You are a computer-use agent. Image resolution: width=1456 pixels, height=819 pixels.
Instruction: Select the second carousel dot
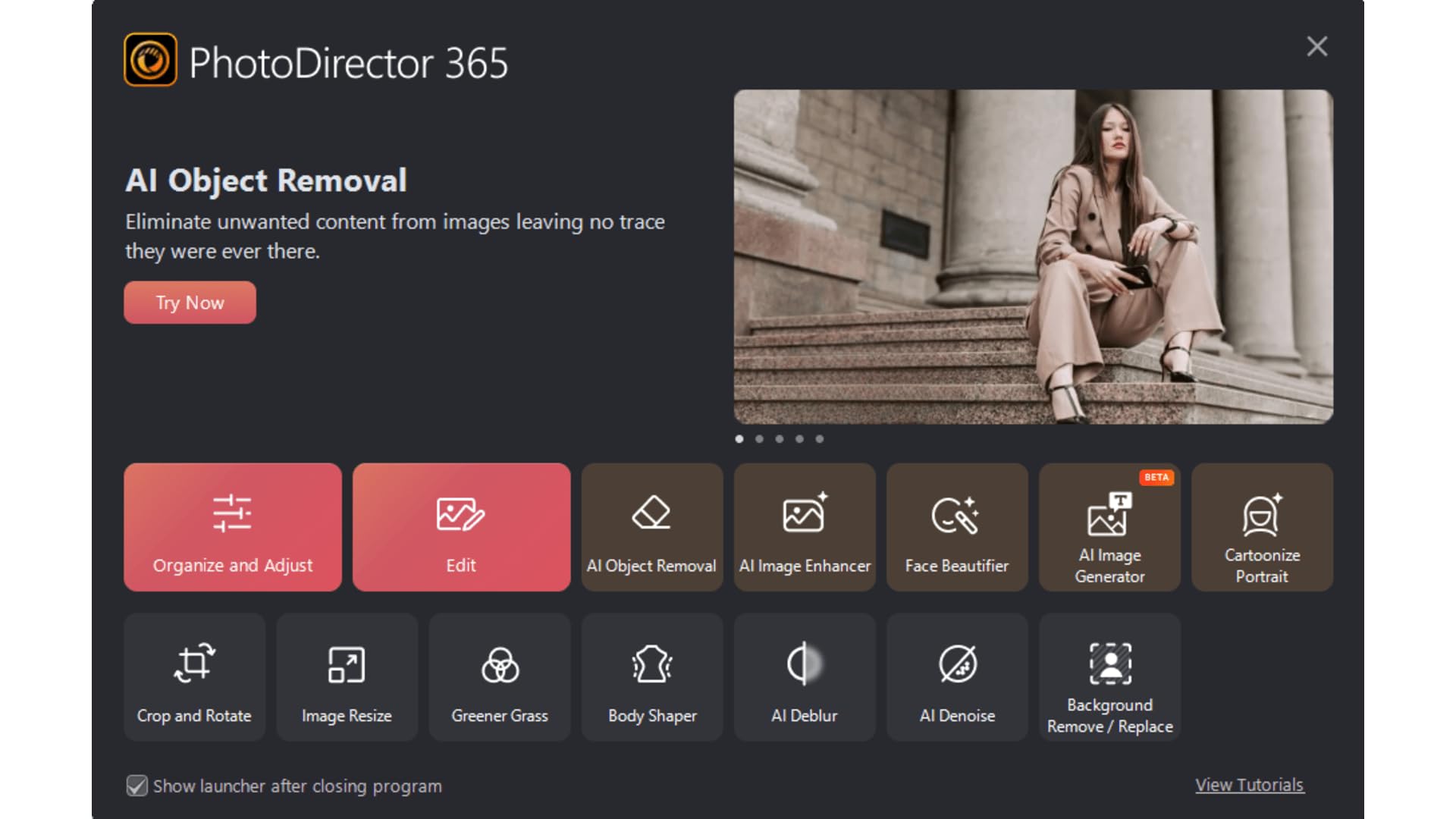pyautogui.click(x=759, y=439)
